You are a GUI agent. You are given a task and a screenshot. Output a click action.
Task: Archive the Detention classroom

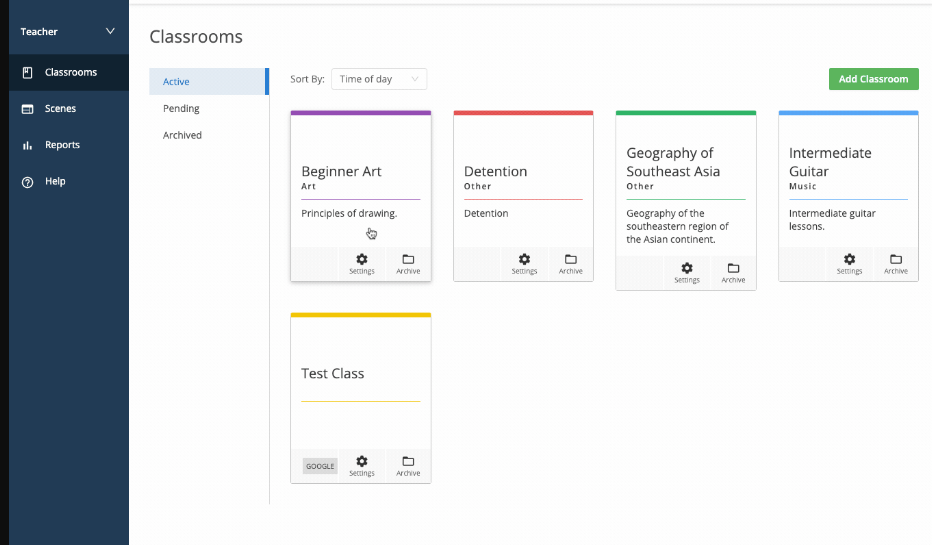tap(571, 263)
